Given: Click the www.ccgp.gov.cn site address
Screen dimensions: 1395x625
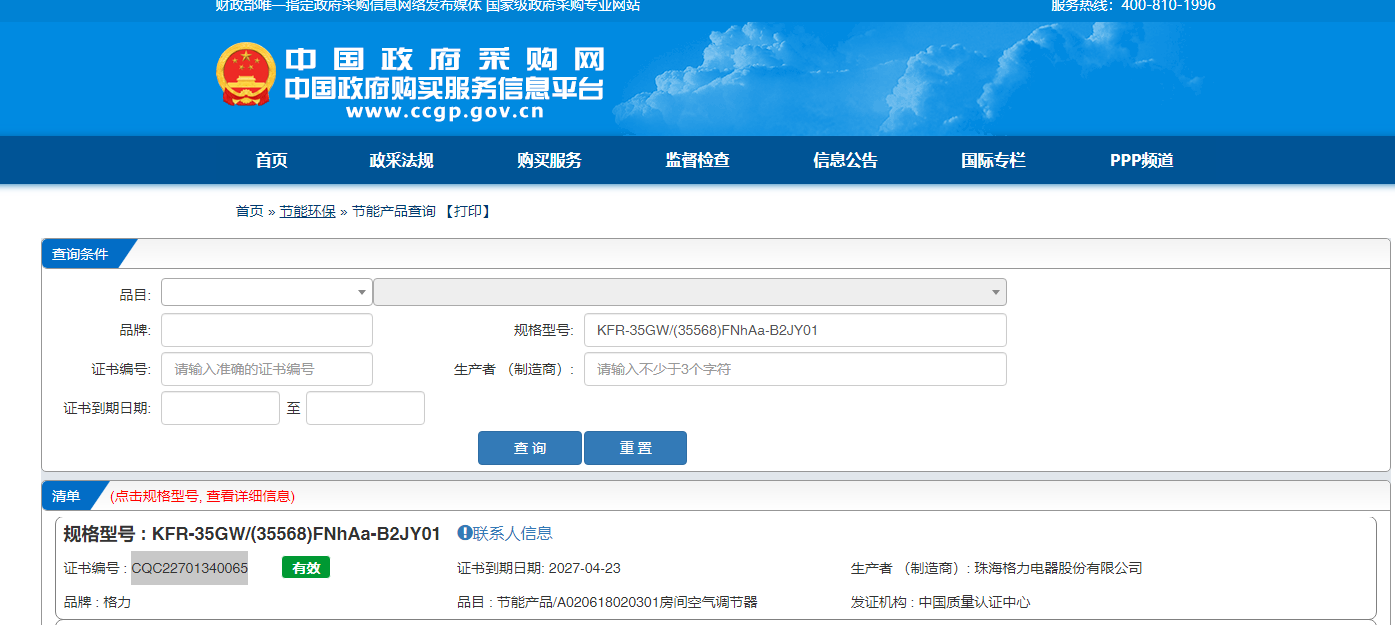Looking at the screenshot, I should pyautogui.click(x=445, y=112).
